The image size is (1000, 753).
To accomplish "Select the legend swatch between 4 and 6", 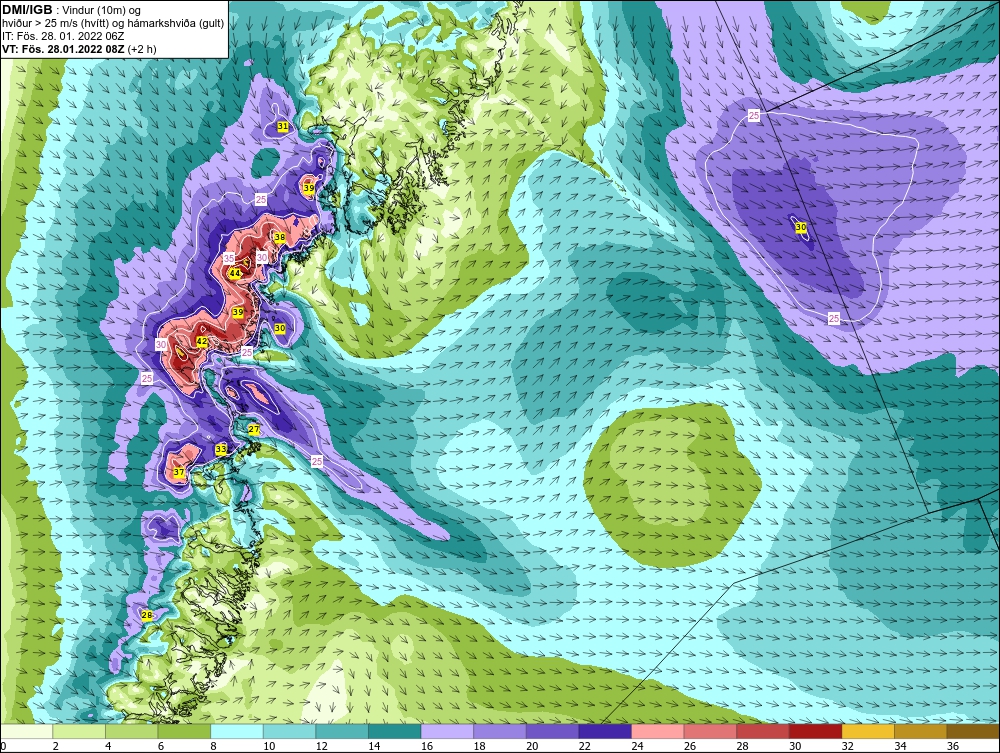I will (x=131, y=731).
